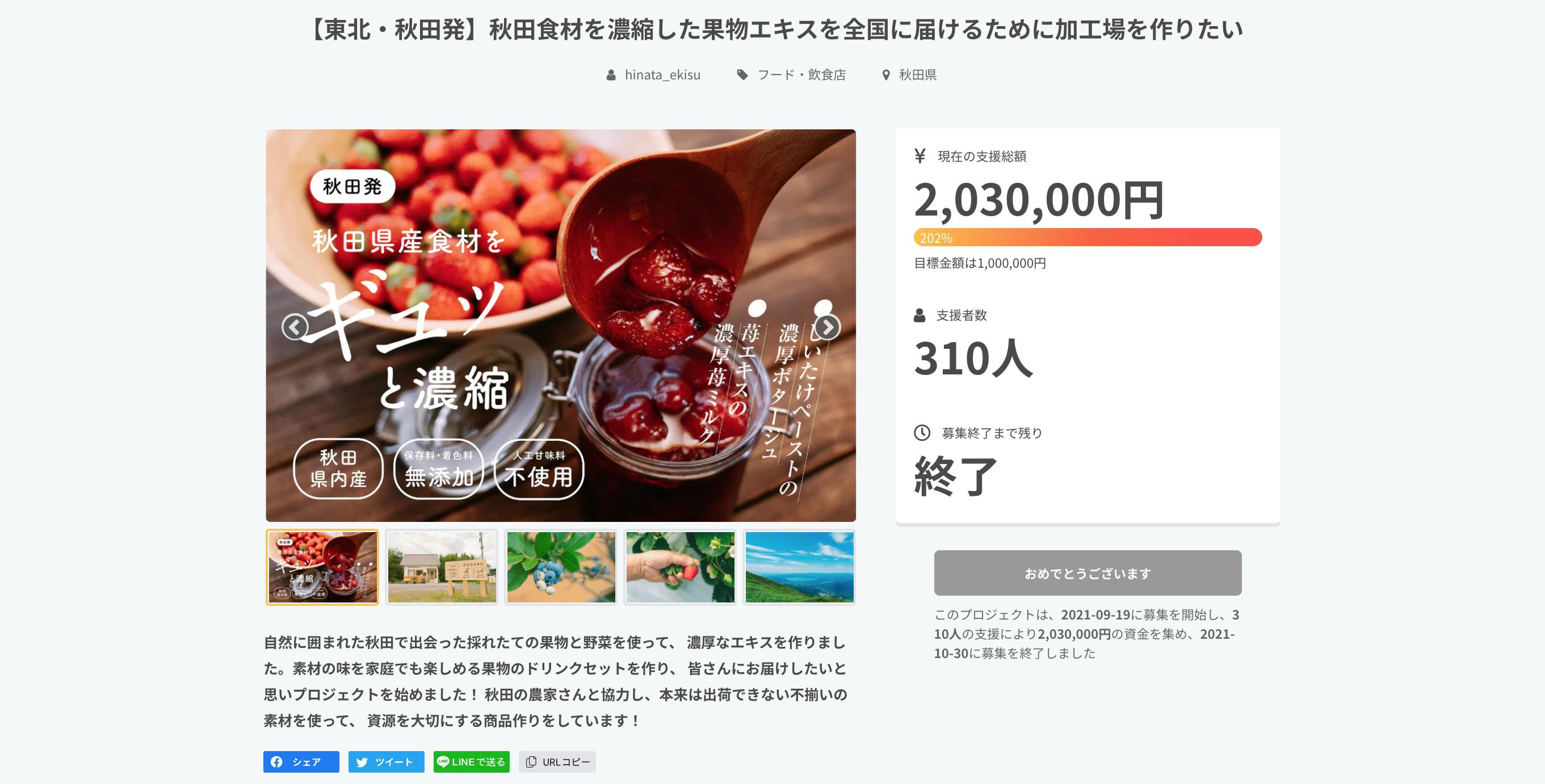Click the LINE icon in LINEで送る button
The width and height of the screenshot is (1545, 784).
[x=443, y=762]
